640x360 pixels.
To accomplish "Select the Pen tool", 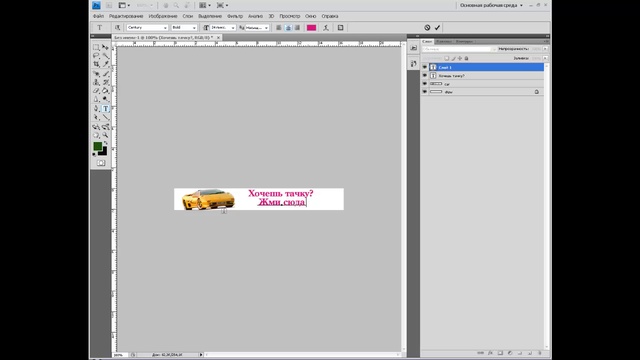I will 96,109.
